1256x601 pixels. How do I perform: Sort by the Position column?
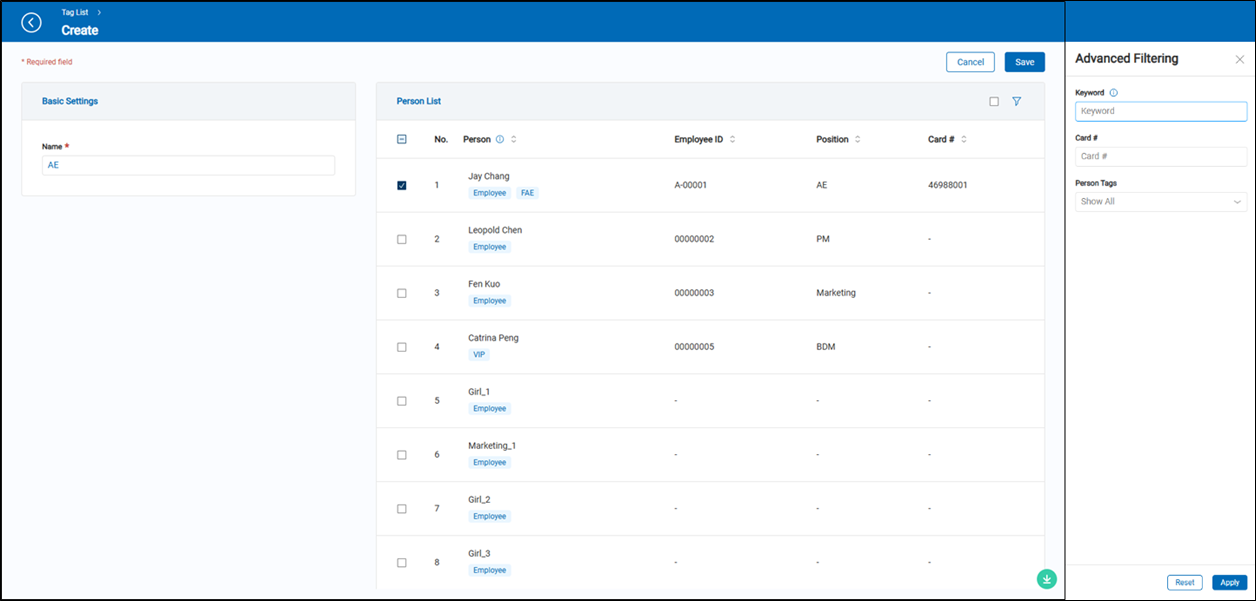[858, 140]
